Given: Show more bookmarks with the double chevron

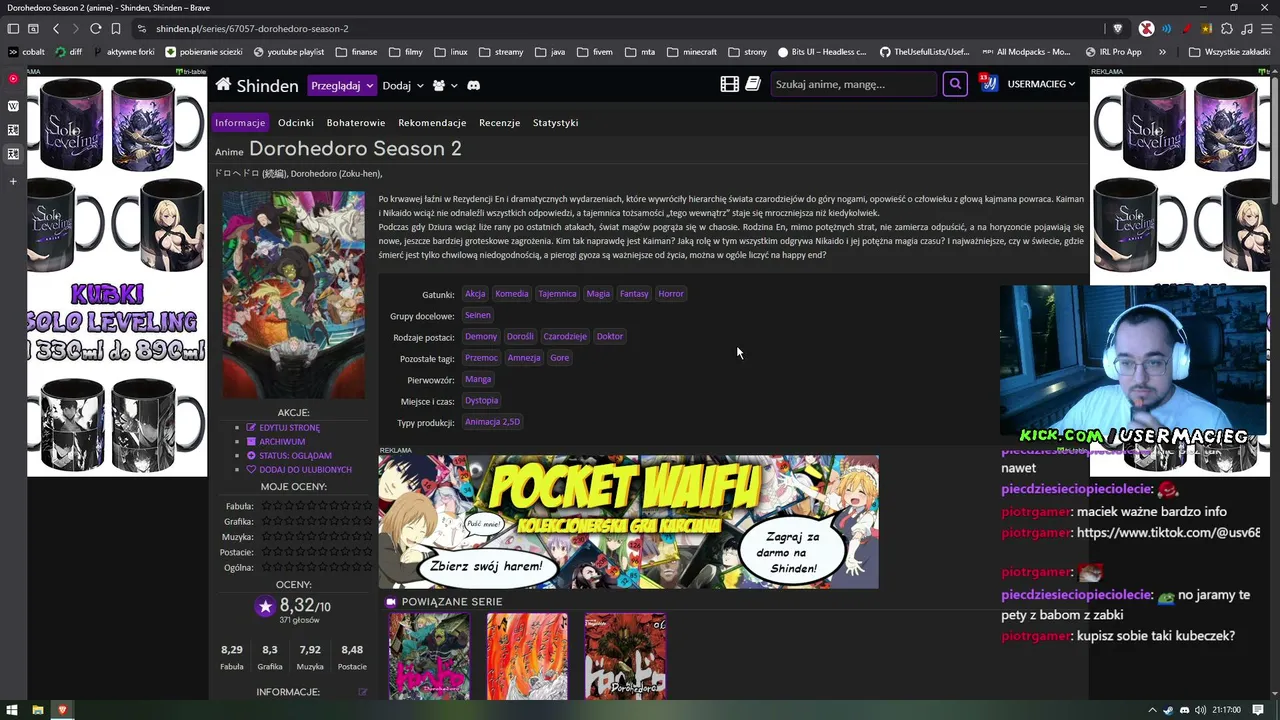Looking at the screenshot, I should tap(1162, 52).
